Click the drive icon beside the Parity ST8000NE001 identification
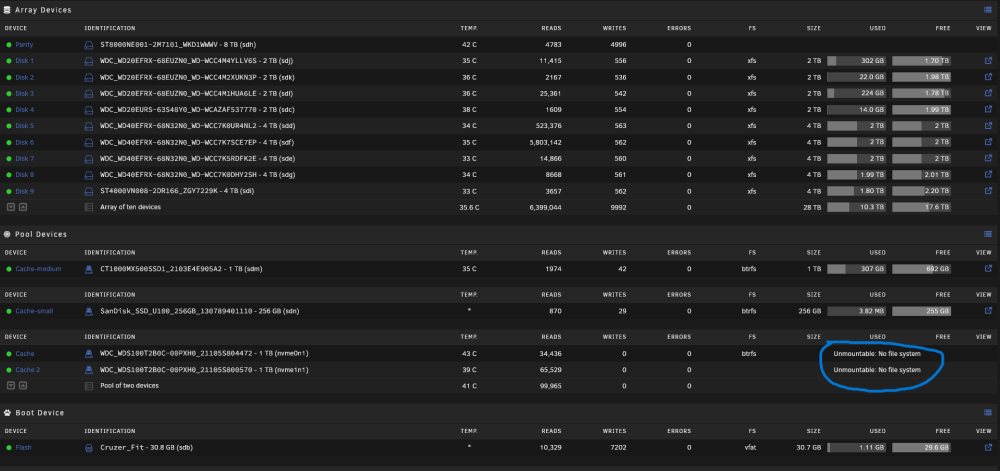Image resolution: width=1000 pixels, height=471 pixels. tap(89, 45)
